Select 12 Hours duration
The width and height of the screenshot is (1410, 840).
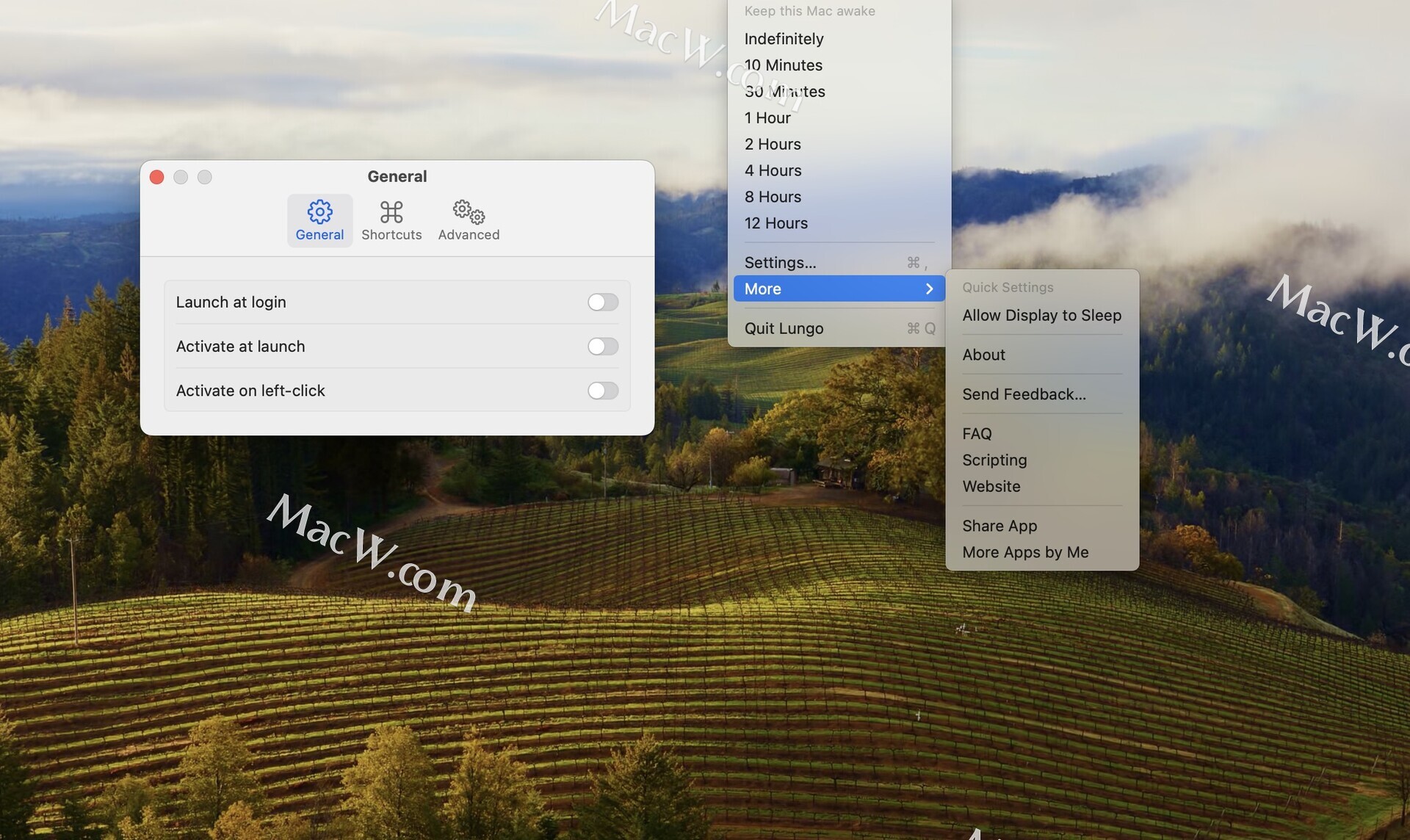[775, 223]
